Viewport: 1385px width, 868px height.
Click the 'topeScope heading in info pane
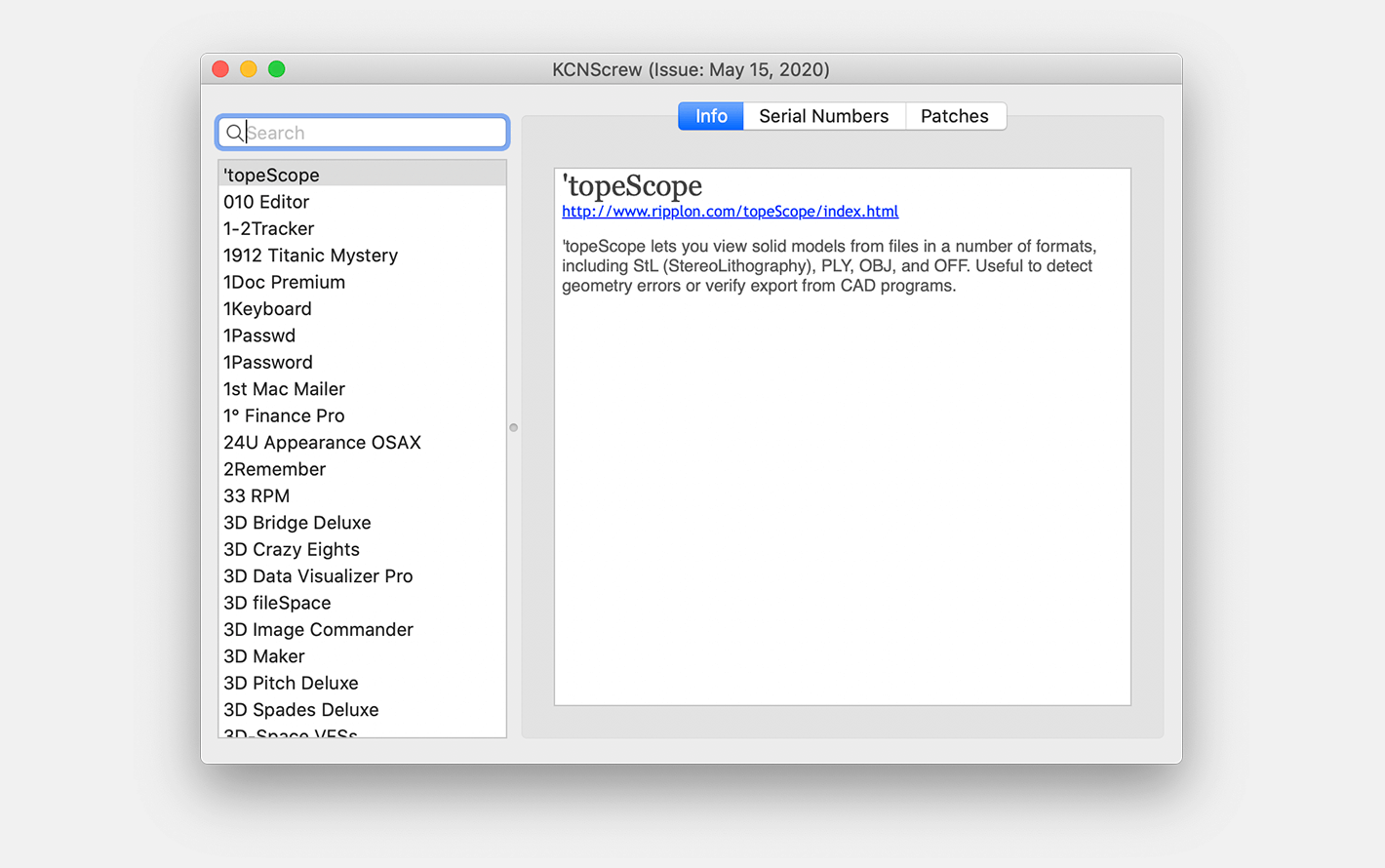point(632,185)
